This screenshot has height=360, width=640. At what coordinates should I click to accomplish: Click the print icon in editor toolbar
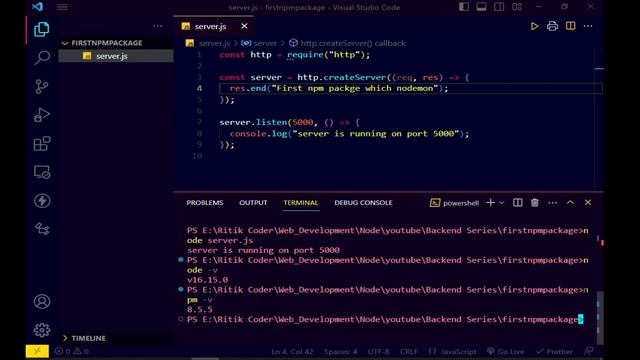pos(552,26)
